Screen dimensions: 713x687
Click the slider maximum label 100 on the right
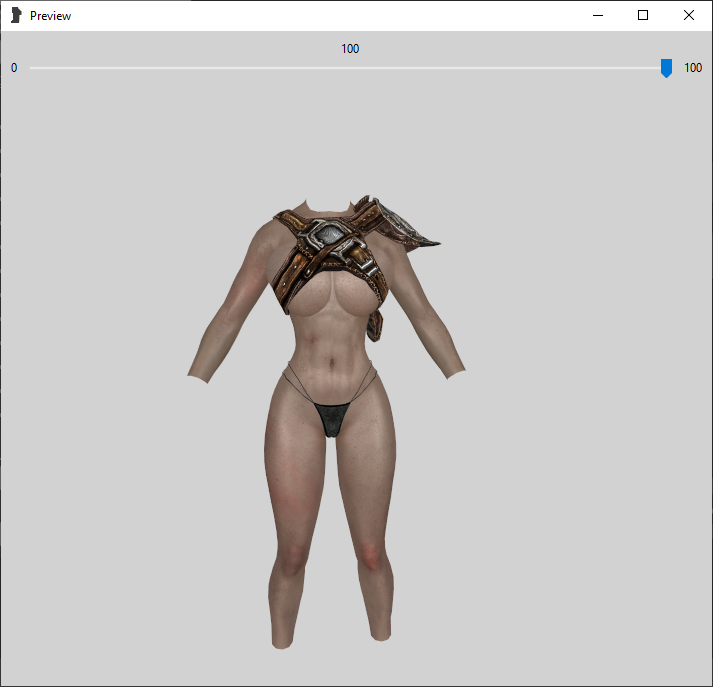pyautogui.click(x=693, y=68)
